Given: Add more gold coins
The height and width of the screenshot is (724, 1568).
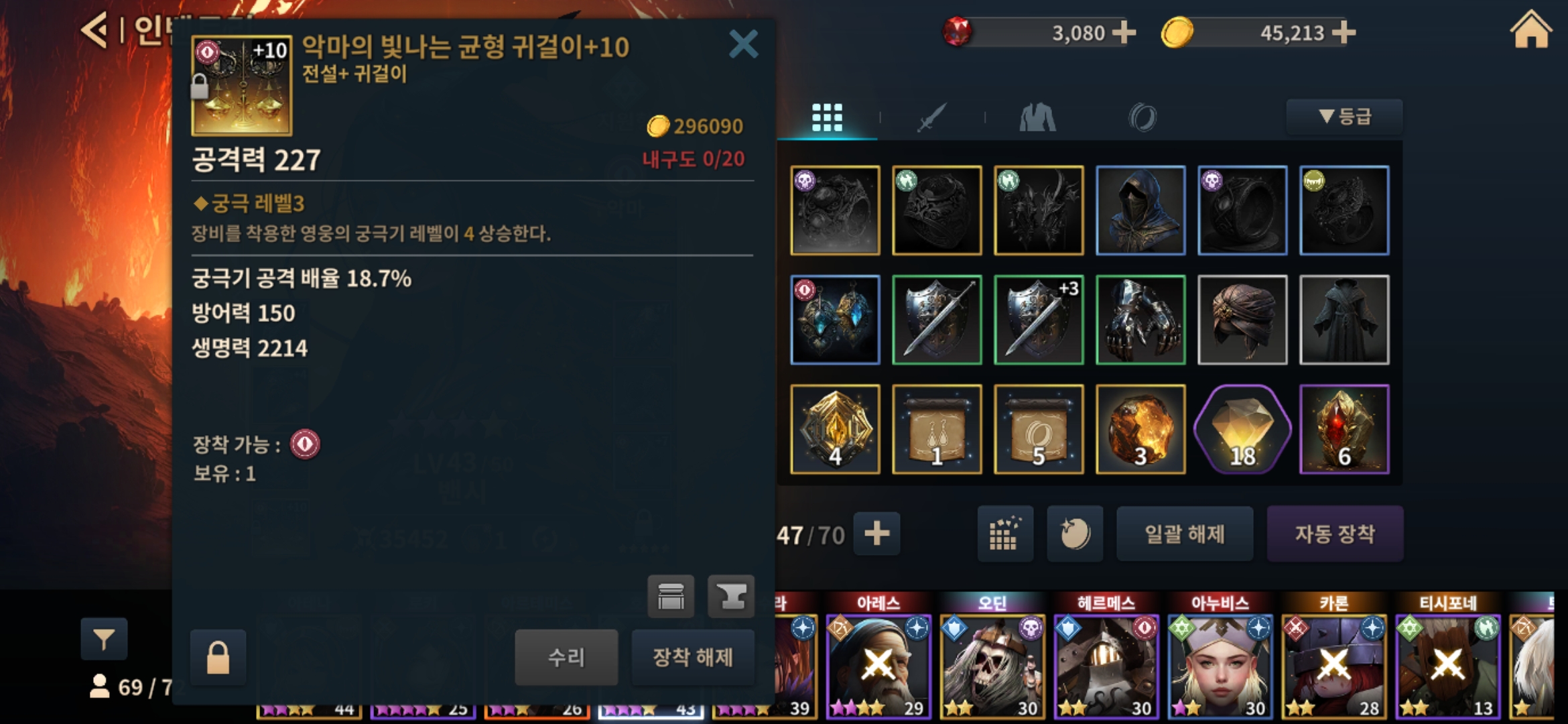Looking at the screenshot, I should click(x=1344, y=32).
